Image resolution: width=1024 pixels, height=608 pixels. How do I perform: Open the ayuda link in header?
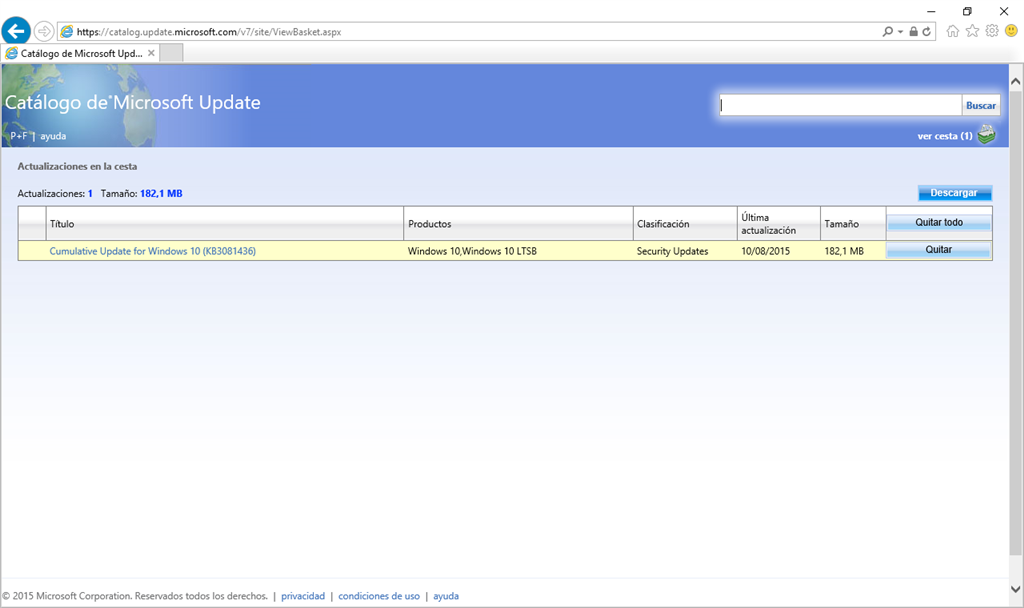coord(53,136)
